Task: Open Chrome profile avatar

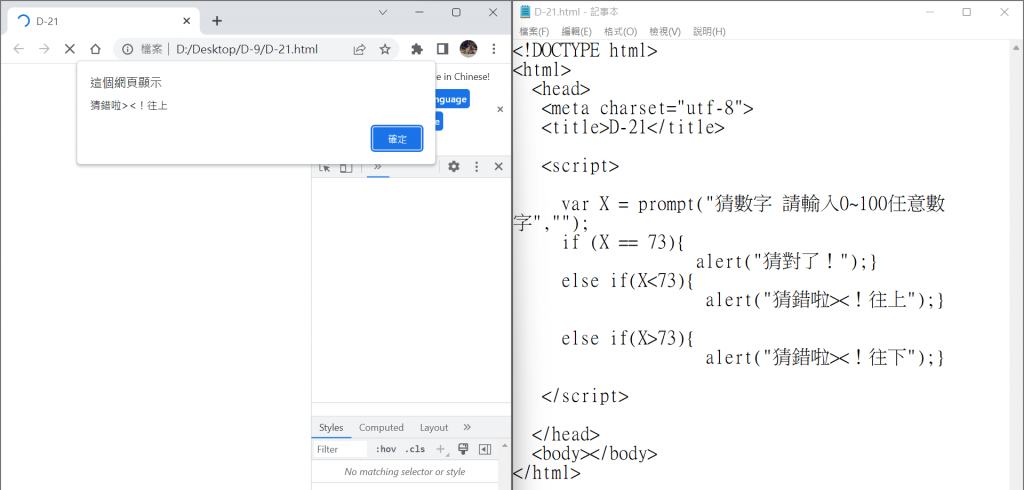Action: [x=468, y=49]
